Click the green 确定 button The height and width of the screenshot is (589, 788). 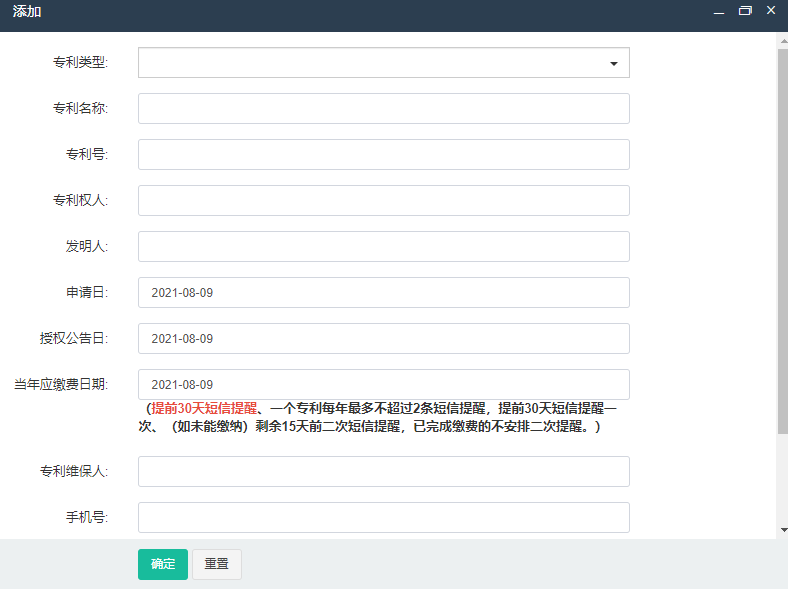click(x=163, y=564)
